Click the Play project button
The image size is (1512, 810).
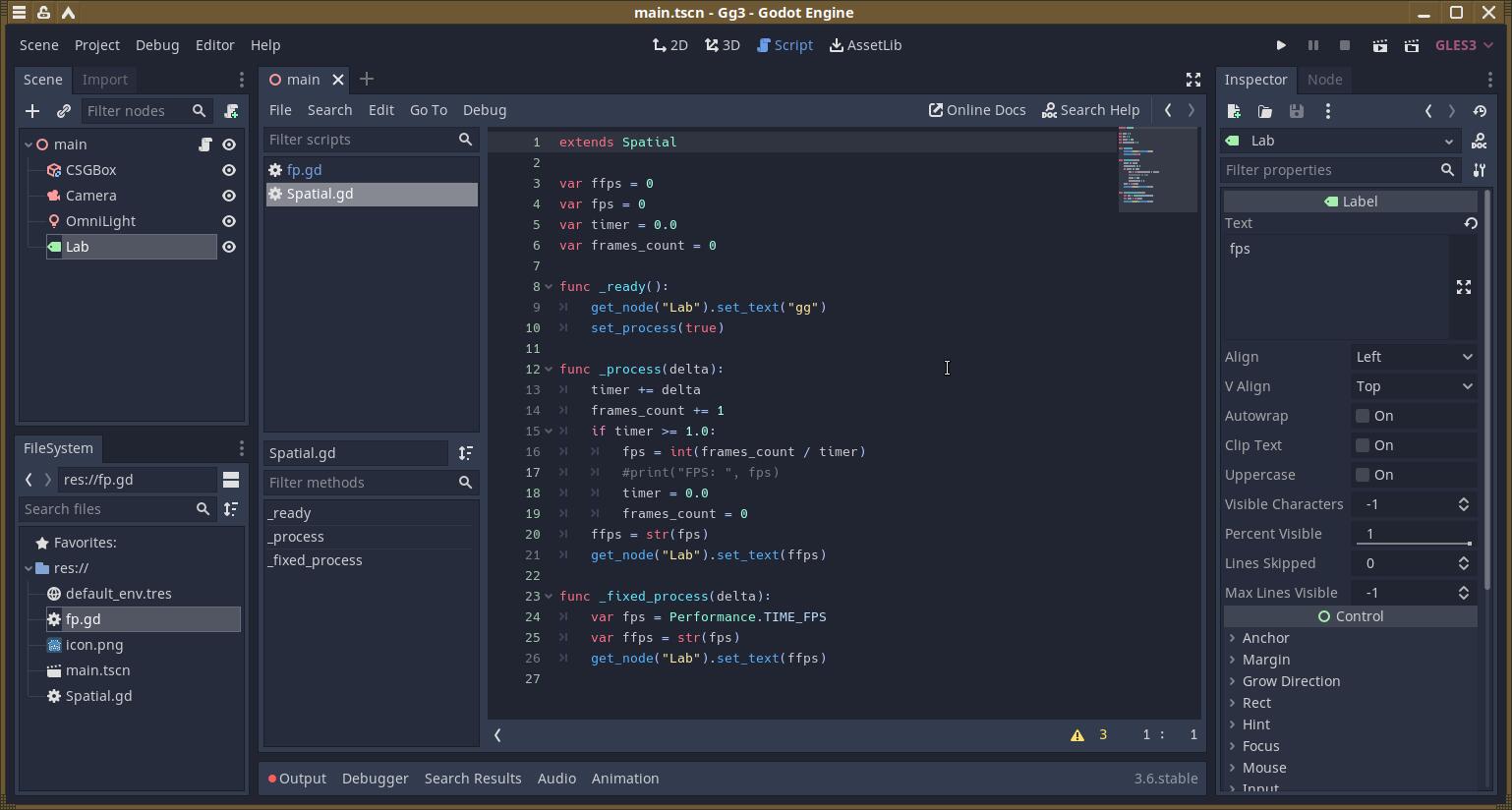tap(1280, 45)
